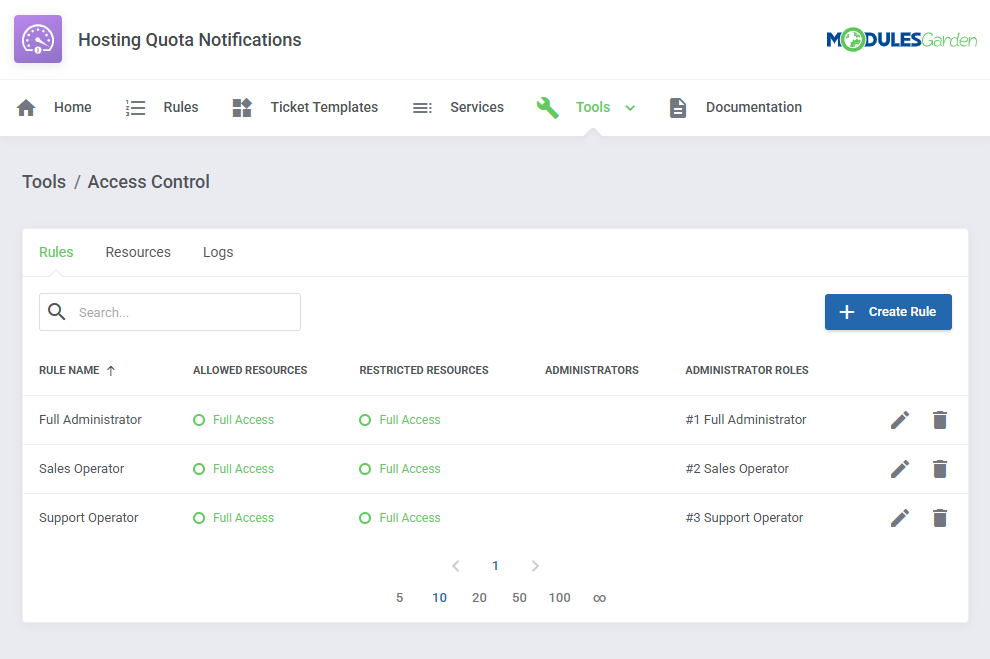Screen dimensions: 990x659
Task: Click the Hosting Quota Notifications title
Action: point(189,40)
